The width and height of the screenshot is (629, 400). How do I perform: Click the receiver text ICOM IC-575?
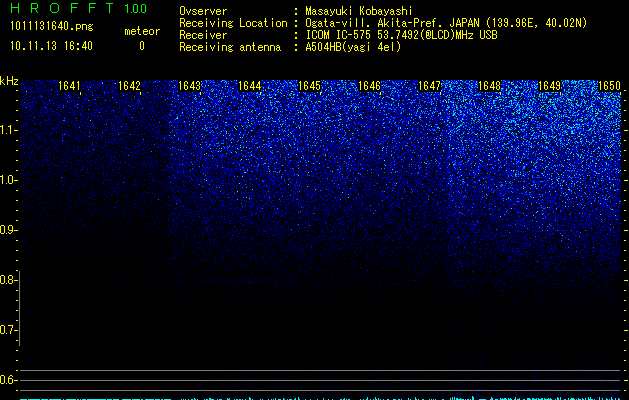coord(339,35)
